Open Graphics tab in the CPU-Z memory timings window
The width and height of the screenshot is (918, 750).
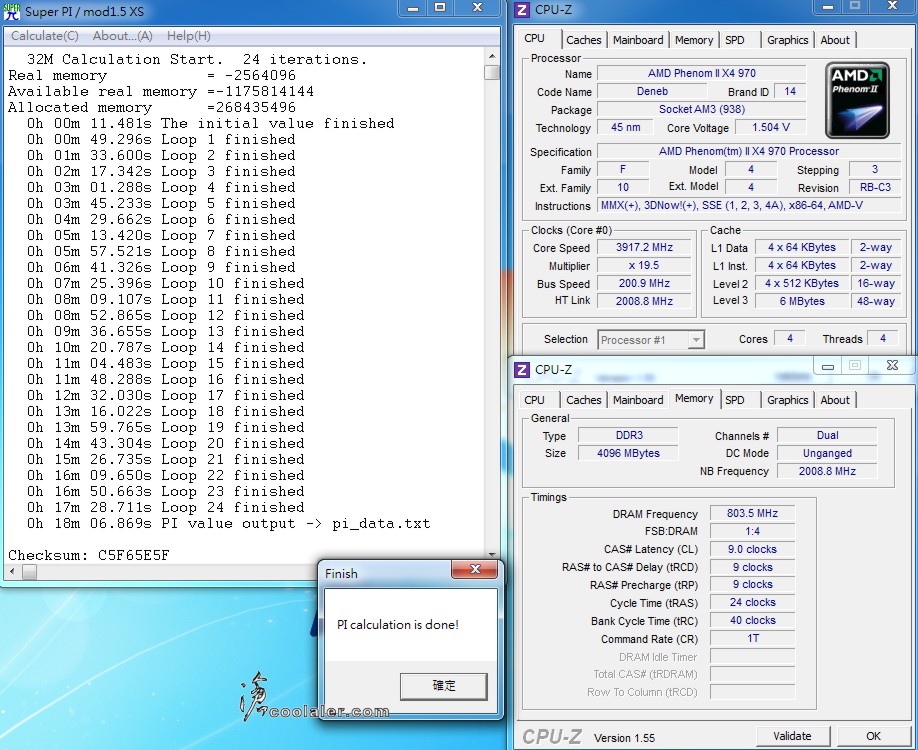point(787,400)
